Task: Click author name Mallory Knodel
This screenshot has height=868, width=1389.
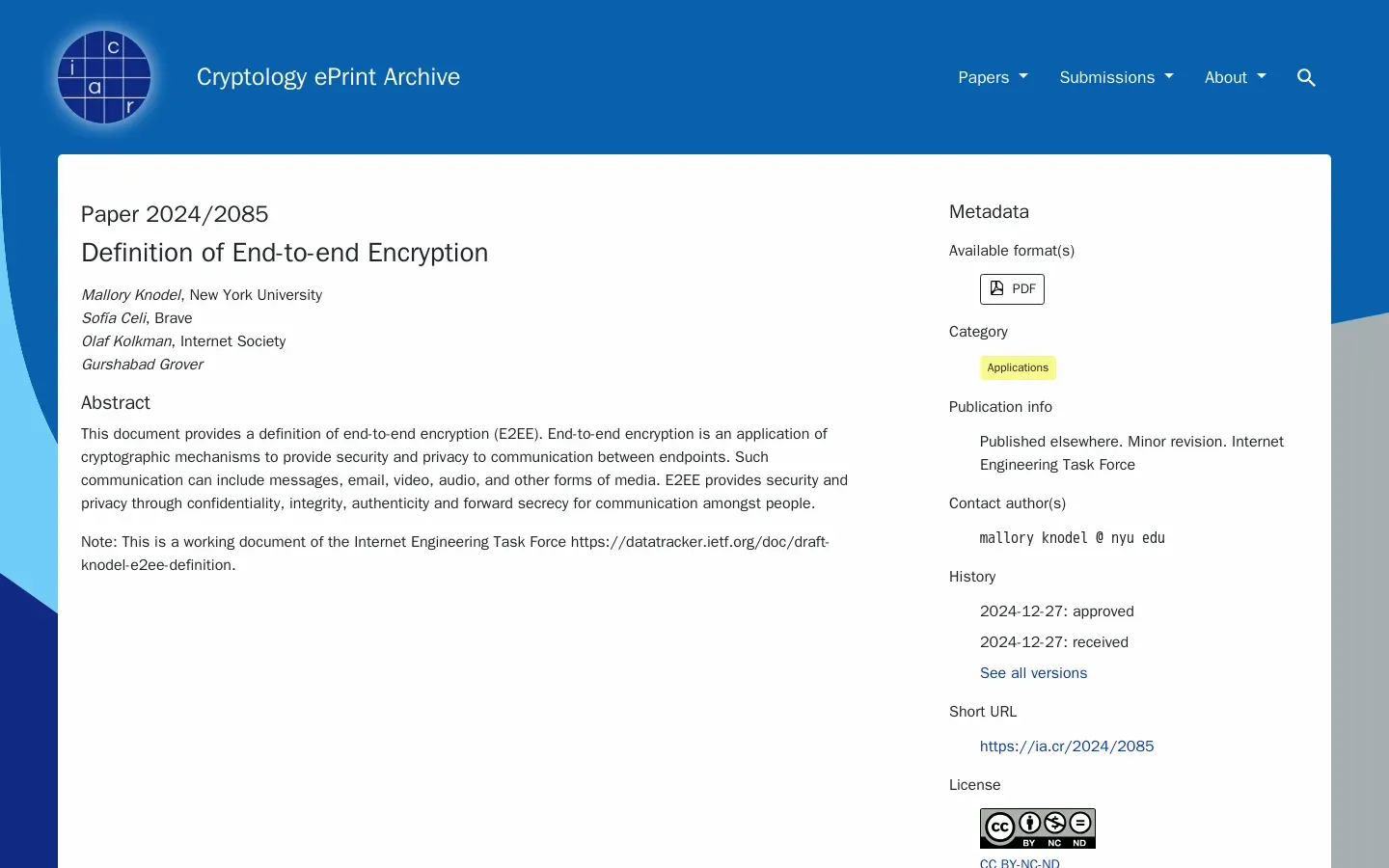Action: [x=131, y=295]
